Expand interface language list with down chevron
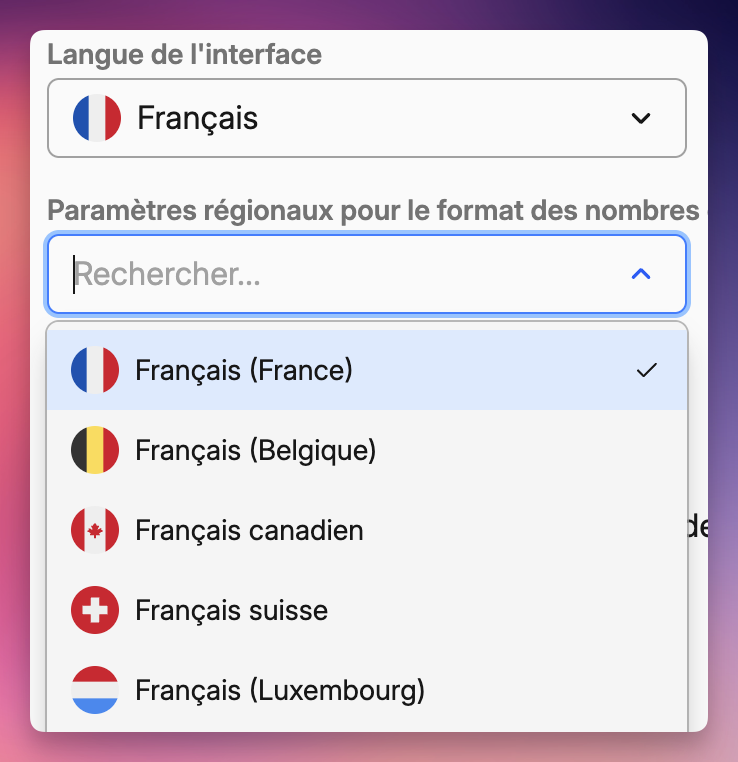Screen dimensions: 738x762 641,118
